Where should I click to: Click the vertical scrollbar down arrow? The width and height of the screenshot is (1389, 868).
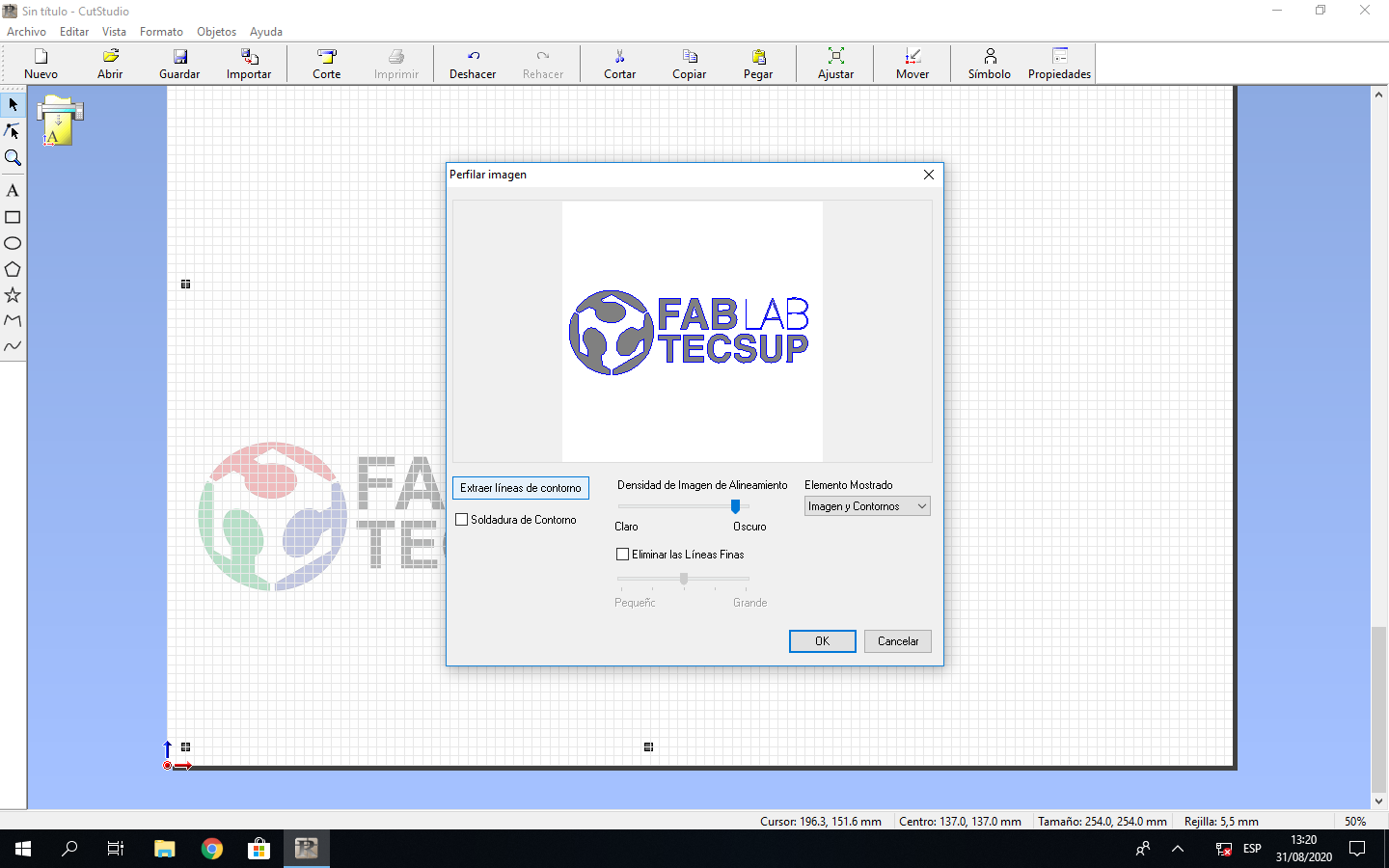(1378, 800)
